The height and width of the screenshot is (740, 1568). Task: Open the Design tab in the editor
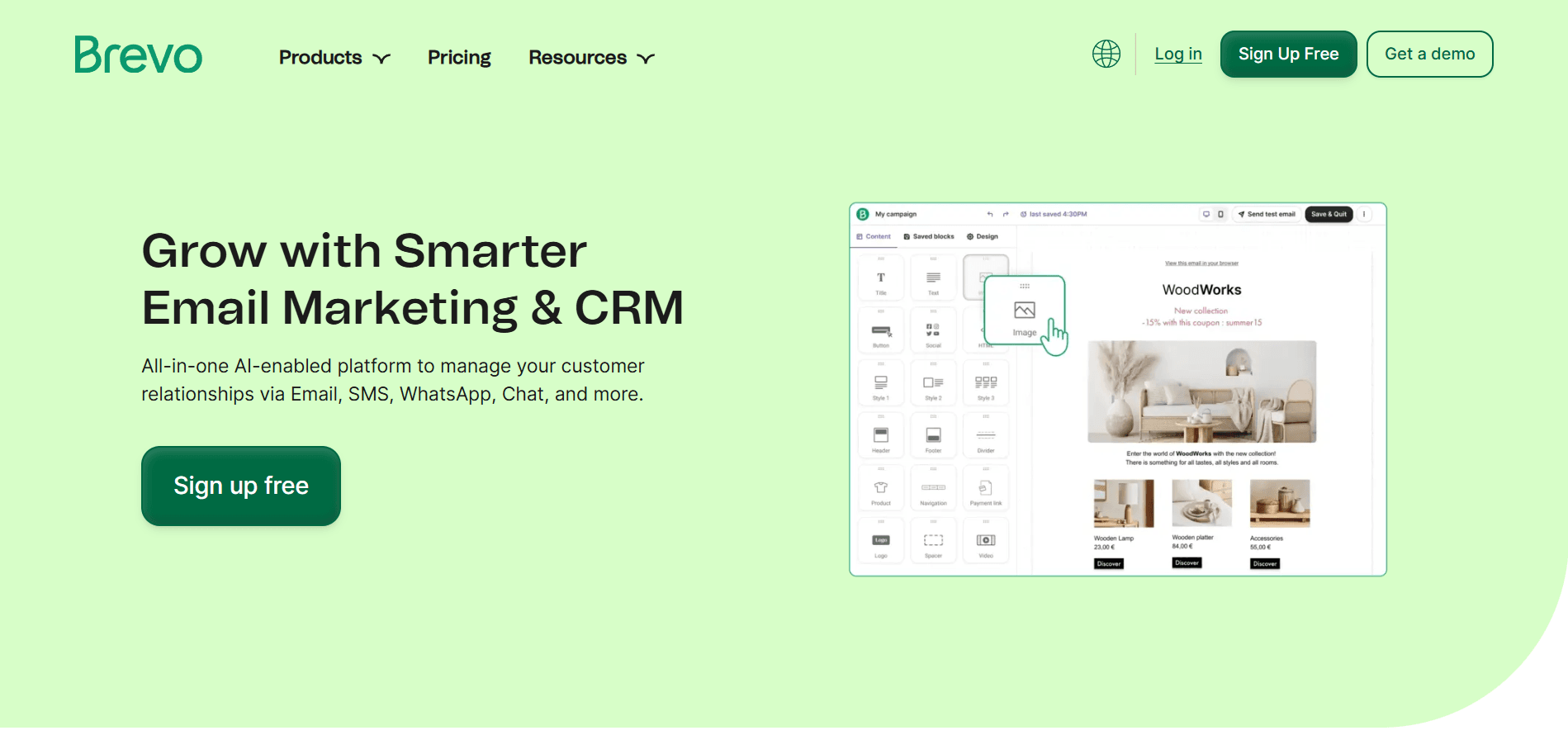tap(983, 236)
